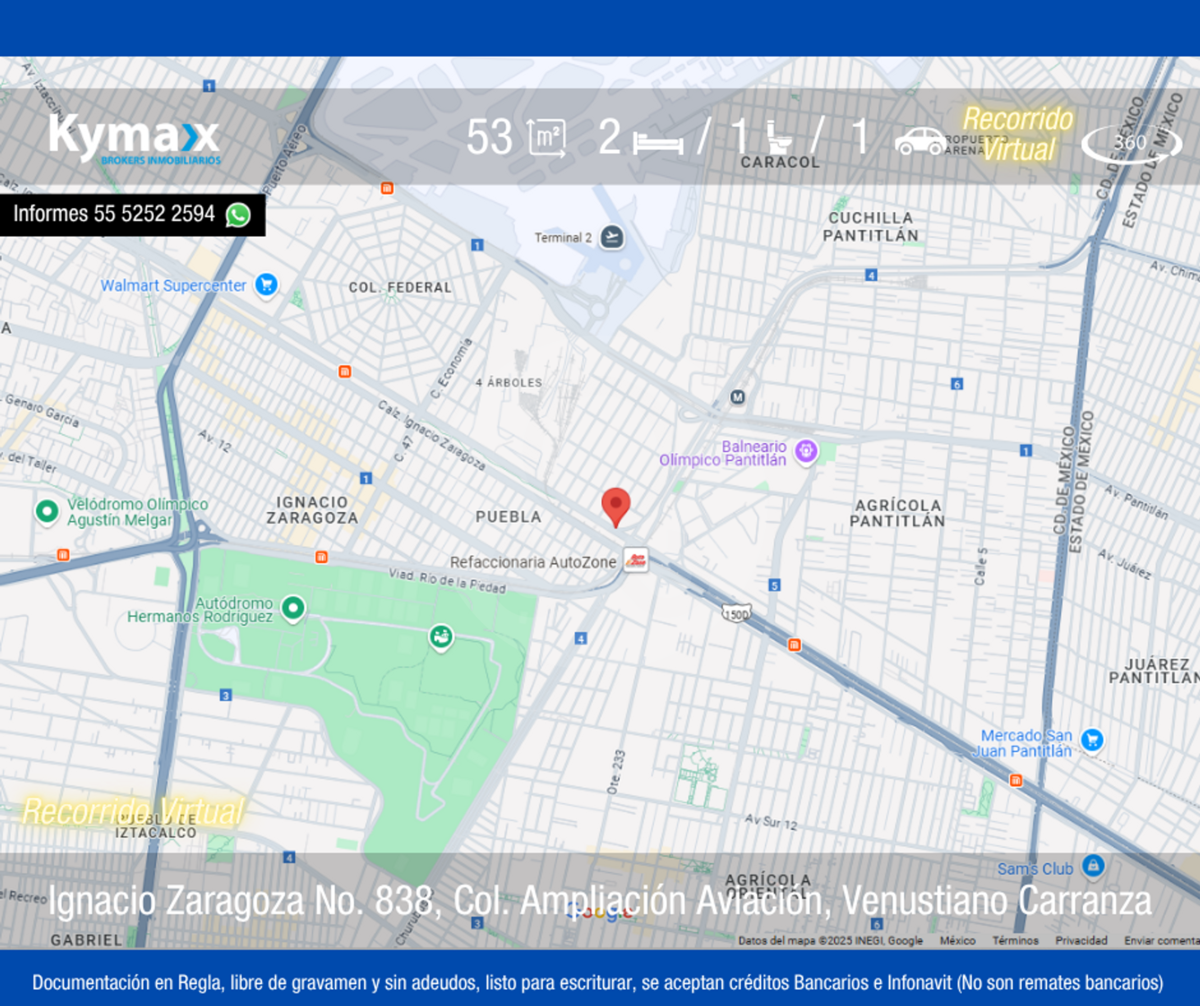Screen dimensions: 1200x1006
Task: Click the Velódromo Olímpico Agustín Melgar label
Action: (x=138, y=512)
